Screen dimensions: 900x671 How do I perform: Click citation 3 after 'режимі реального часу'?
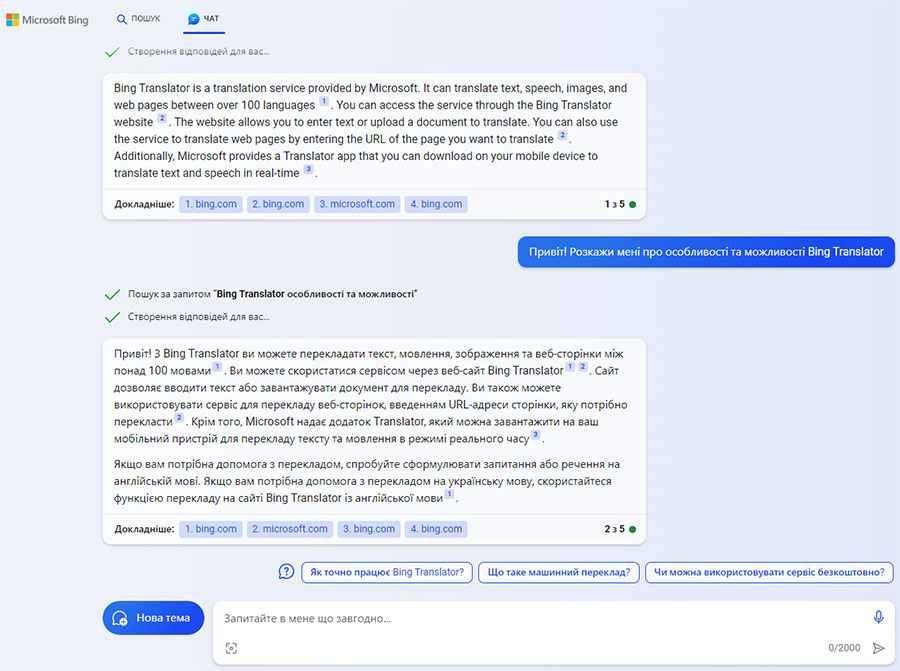tap(536, 435)
